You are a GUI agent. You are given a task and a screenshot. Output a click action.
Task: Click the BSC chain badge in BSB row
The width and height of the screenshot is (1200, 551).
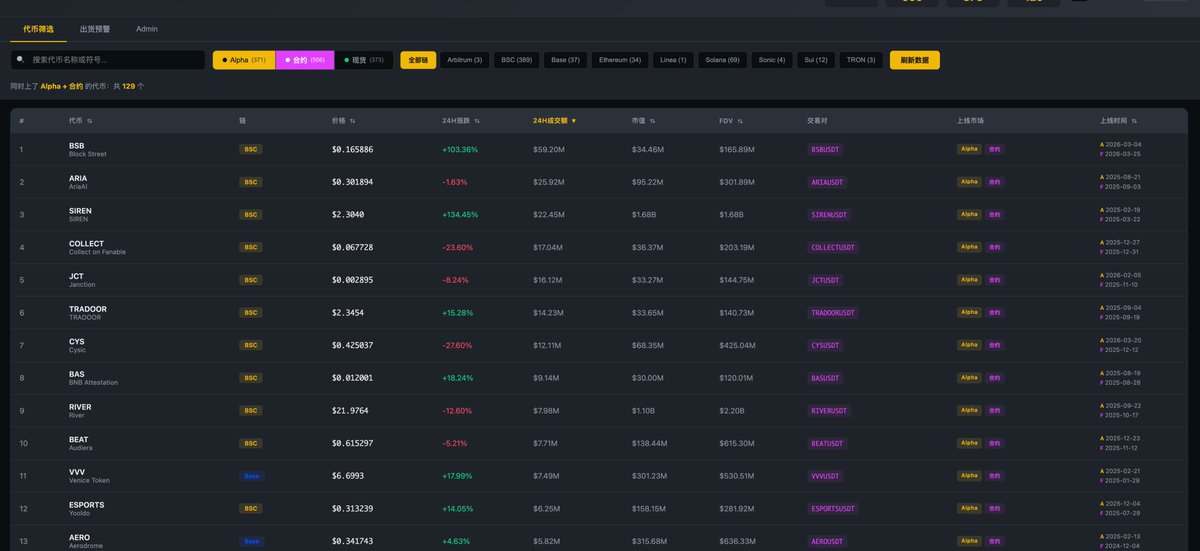coord(251,149)
